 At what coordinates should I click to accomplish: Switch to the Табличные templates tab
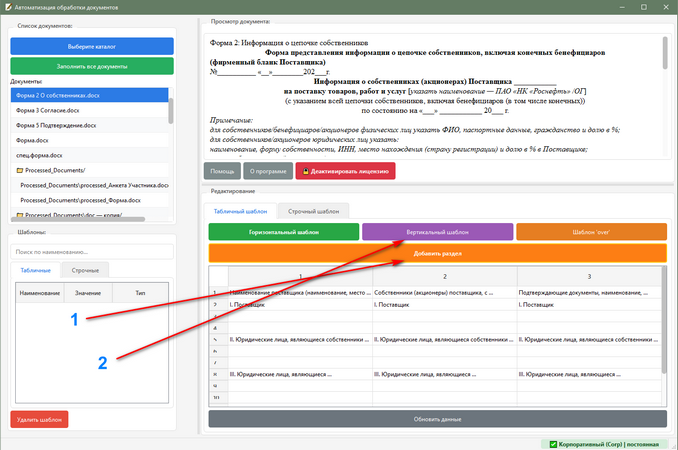[35, 270]
